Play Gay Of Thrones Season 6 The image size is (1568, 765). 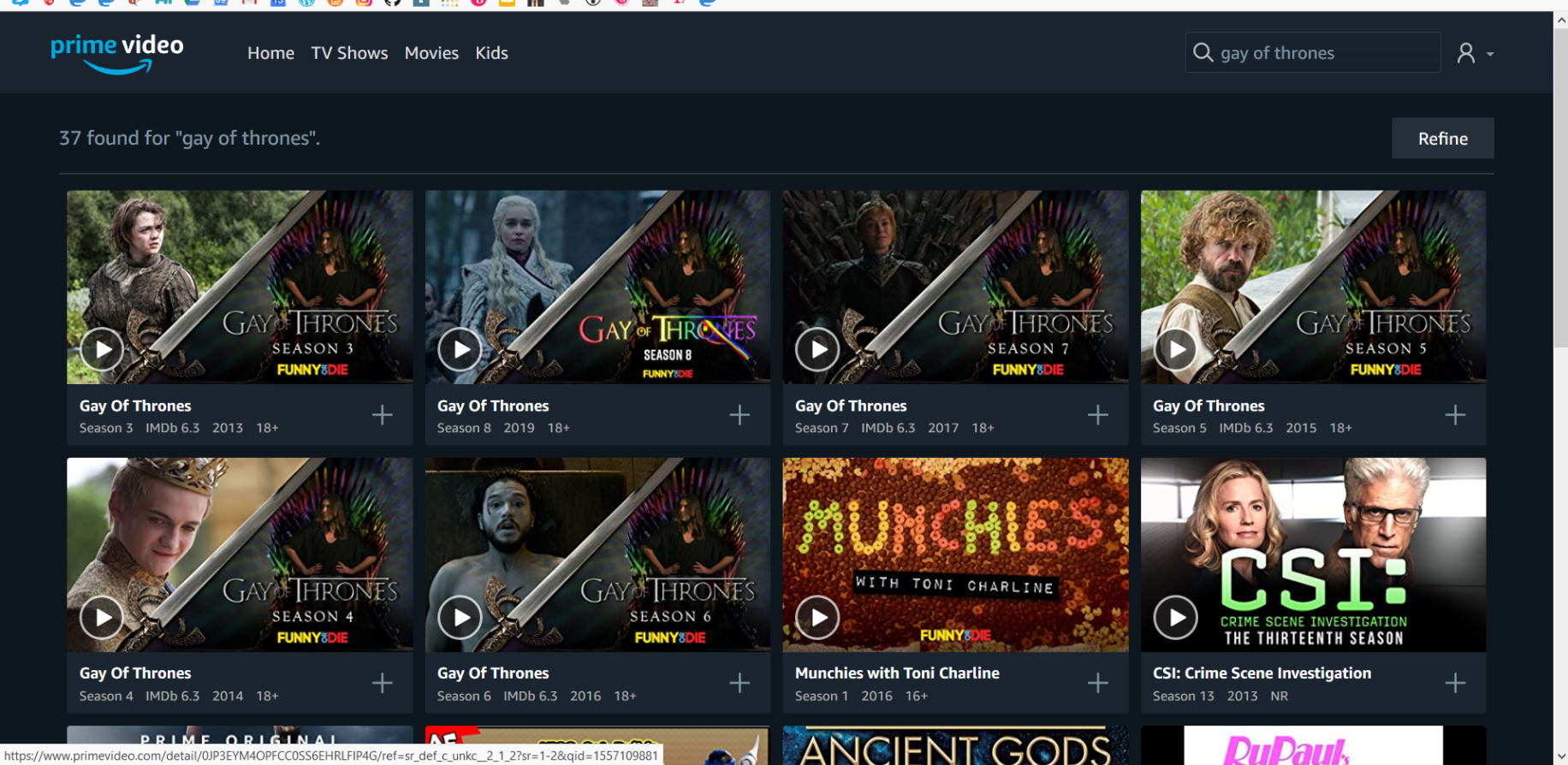click(460, 617)
